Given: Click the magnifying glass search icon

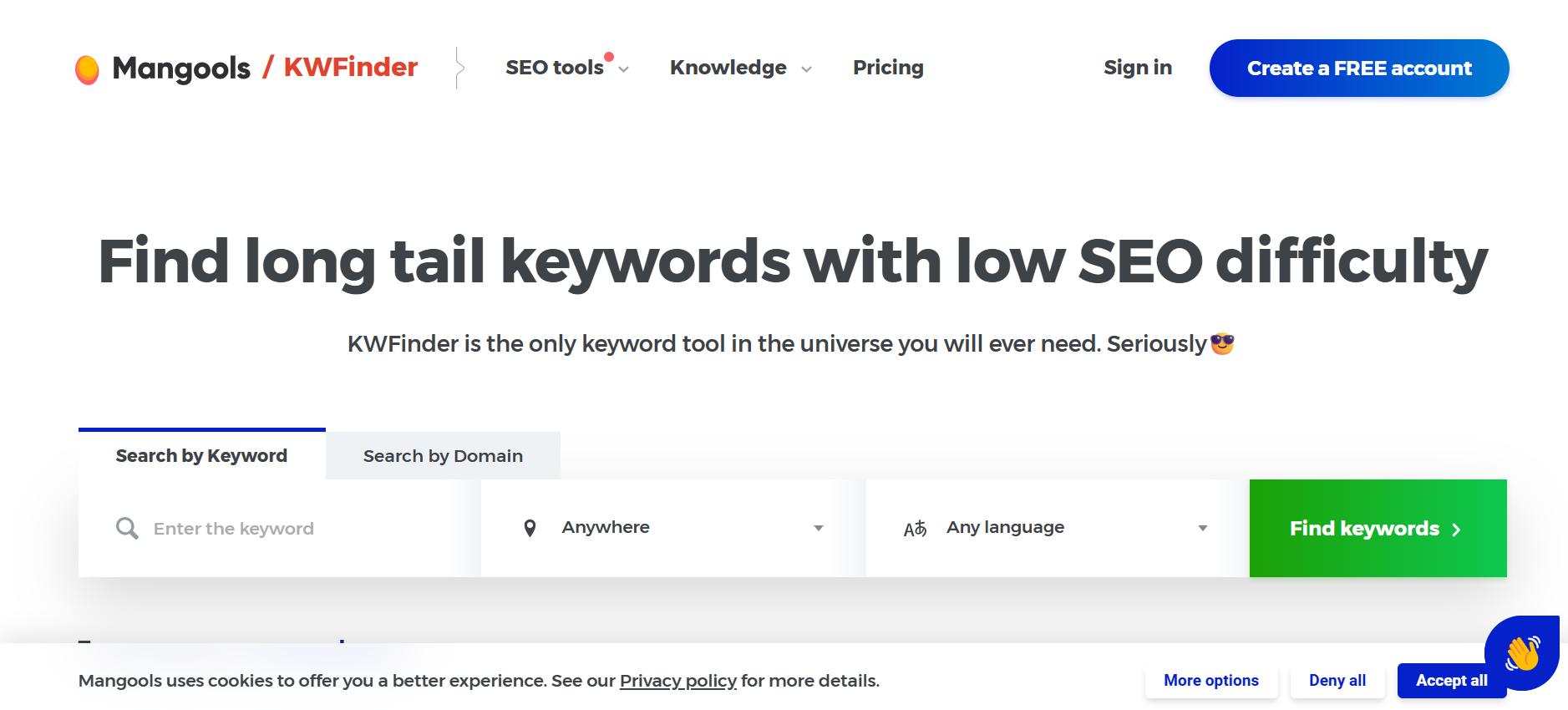Looking at the screenshot, I should pyautogui.click(x=126, y=528).
